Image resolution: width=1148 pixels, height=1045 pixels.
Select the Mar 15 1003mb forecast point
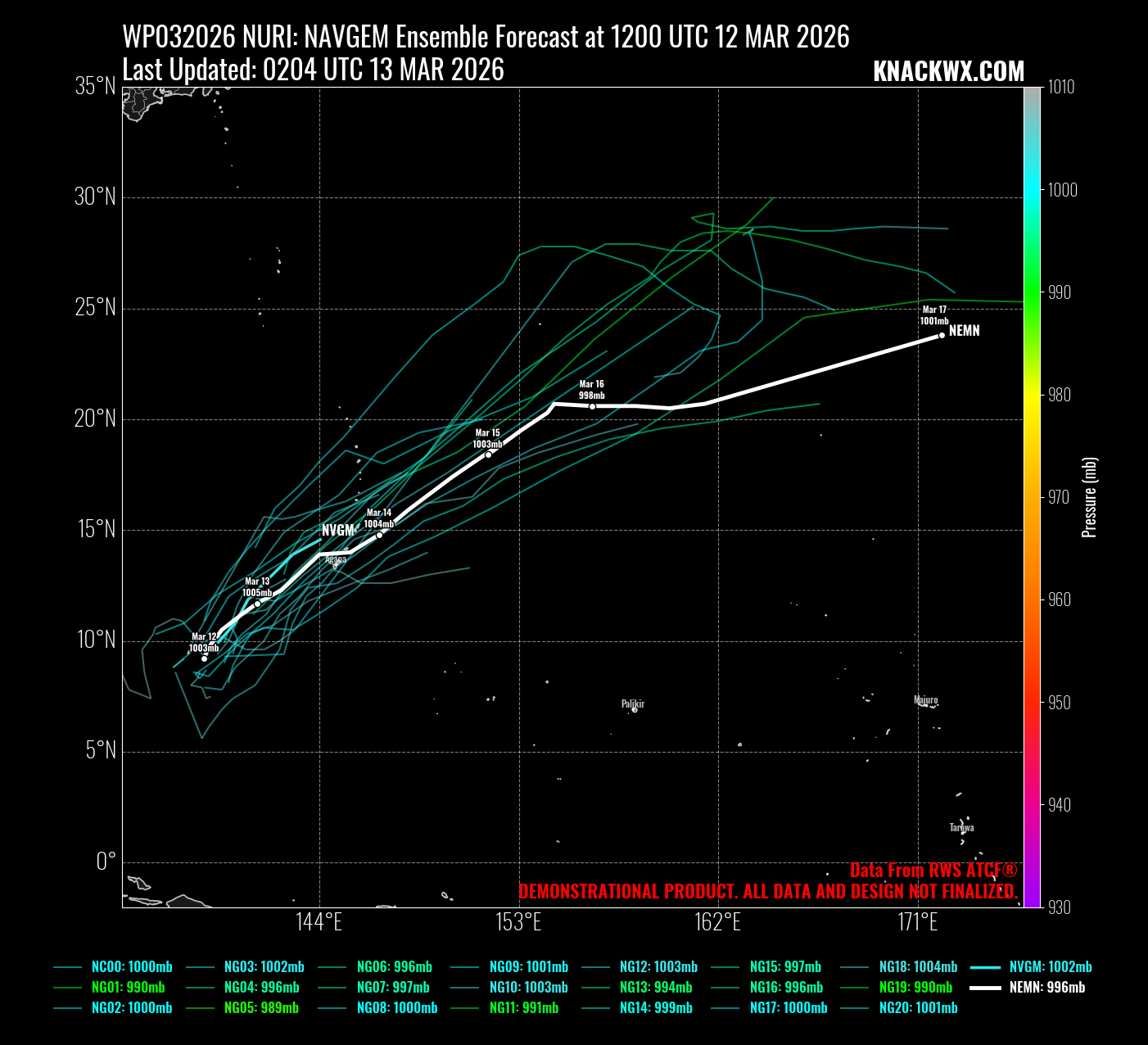click(488, 455)
